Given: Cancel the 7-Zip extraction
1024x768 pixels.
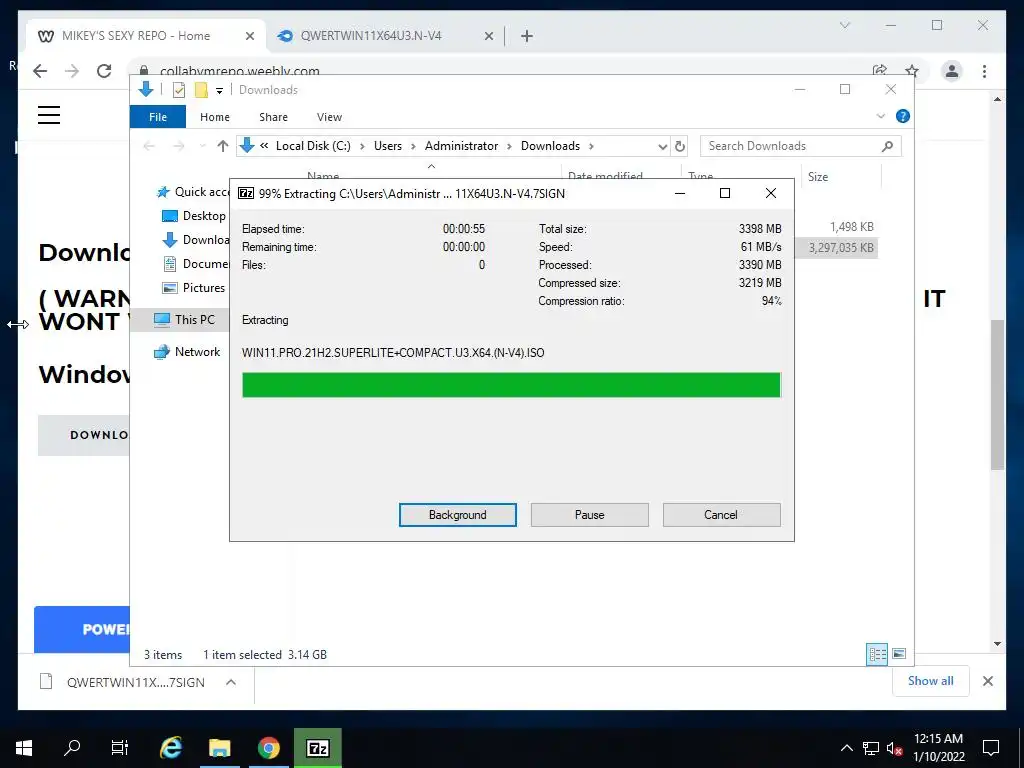Looking at the screenshot, I should tap(721, 515).
